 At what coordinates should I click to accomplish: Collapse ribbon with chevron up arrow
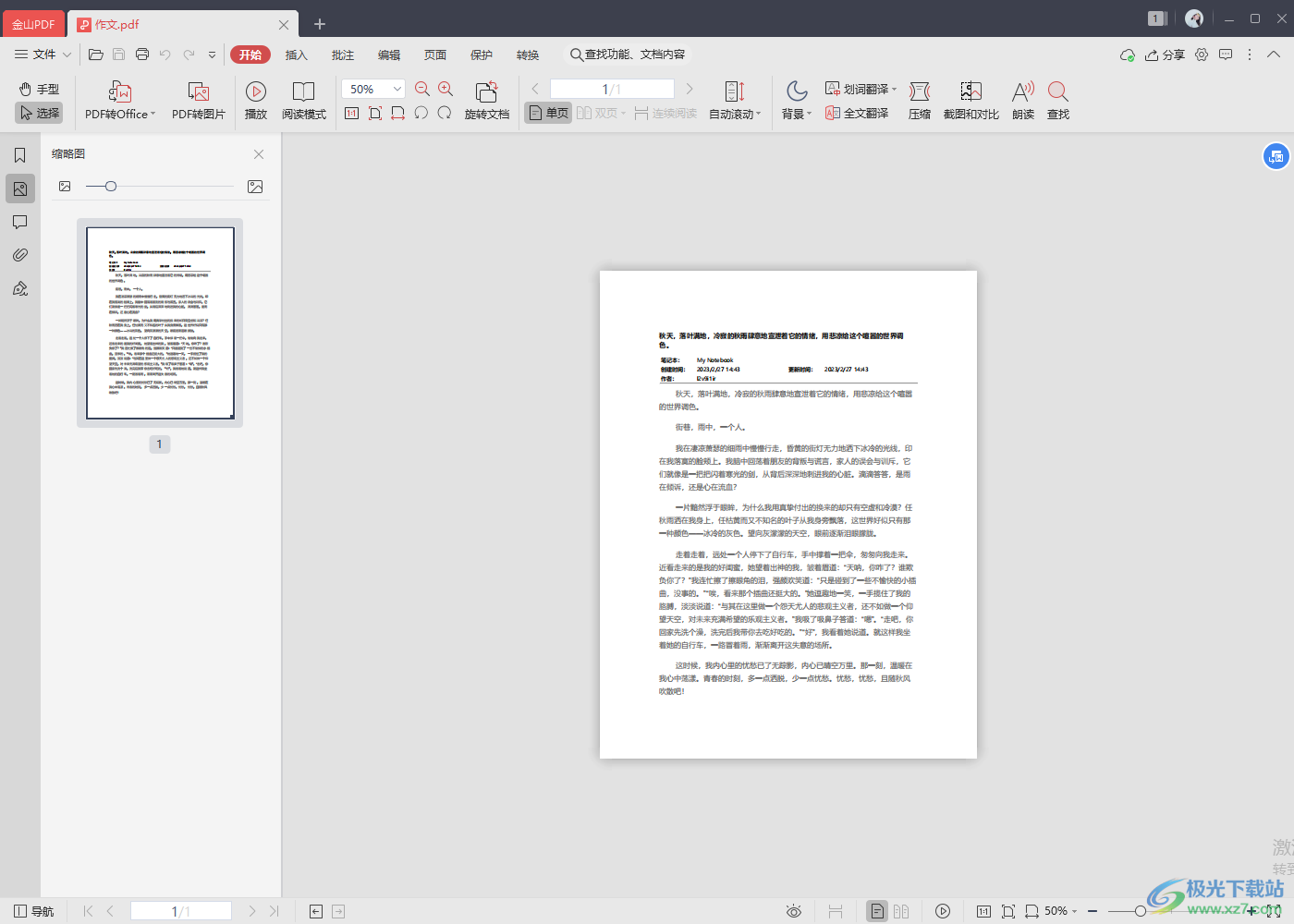click(x=1274, y=55)
